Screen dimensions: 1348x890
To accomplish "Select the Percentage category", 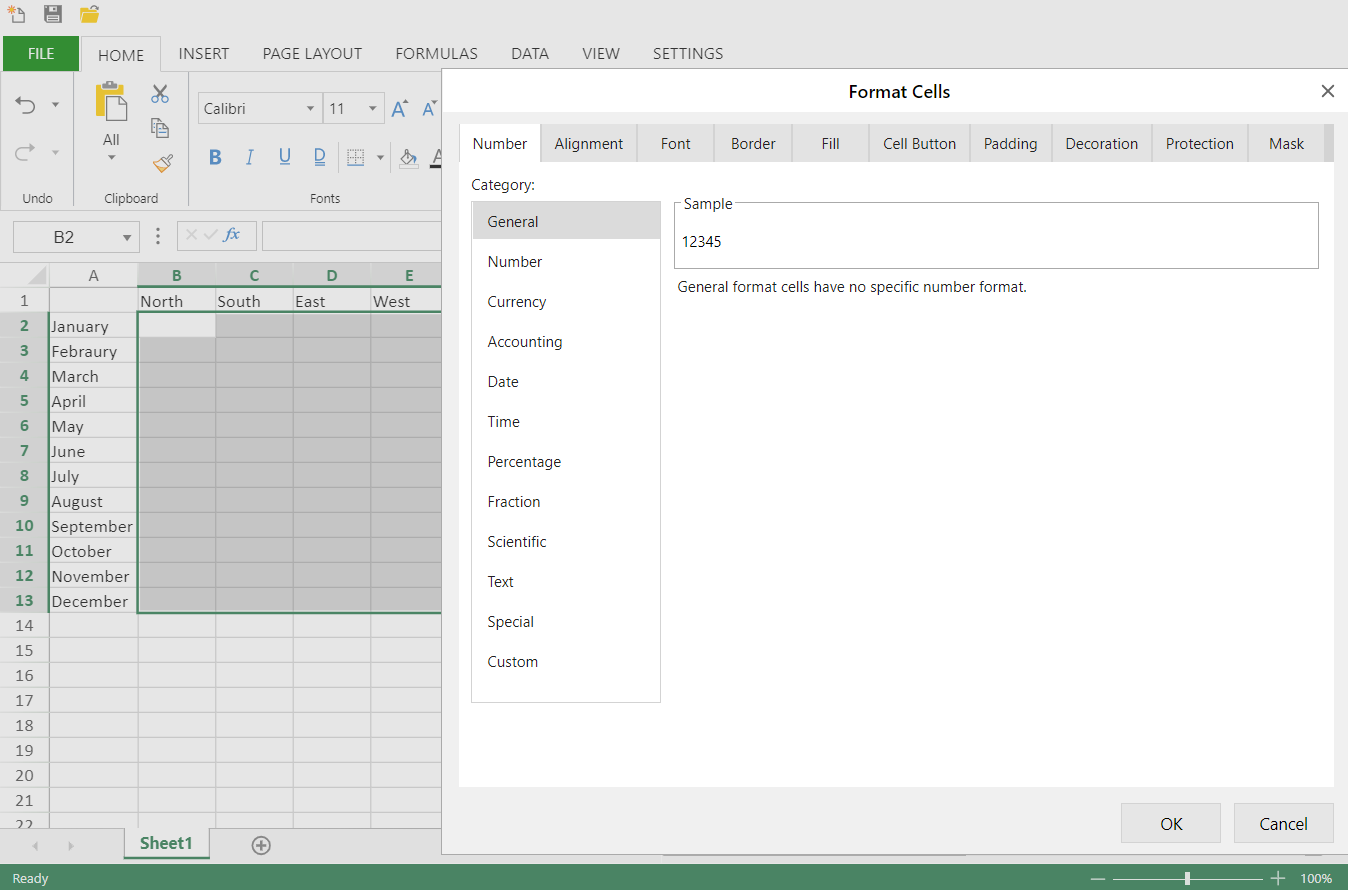I will click(x=566, y=461).
